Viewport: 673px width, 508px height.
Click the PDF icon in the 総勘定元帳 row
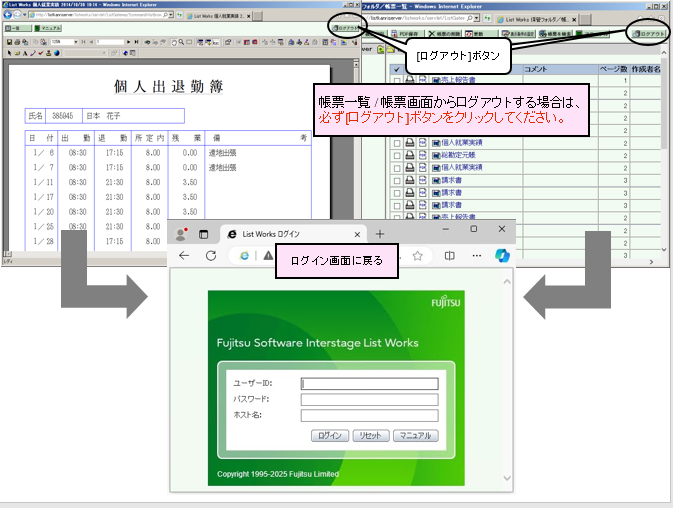(x=422, y=155)
